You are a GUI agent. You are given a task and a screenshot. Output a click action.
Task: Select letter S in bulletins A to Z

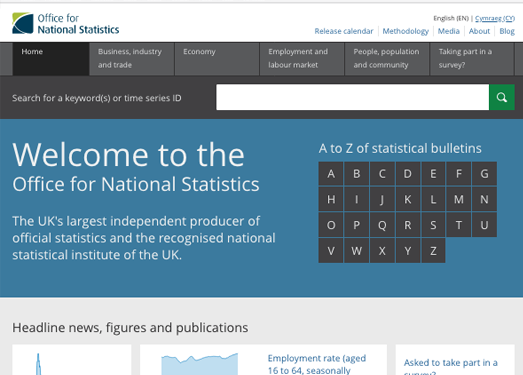(433, 225)
